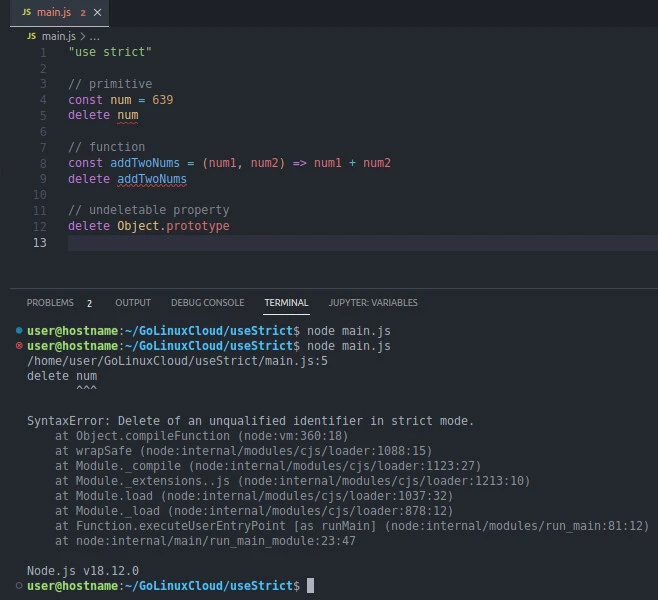Click the '// function' comment

pyautogui.click(x=107, y=147)
